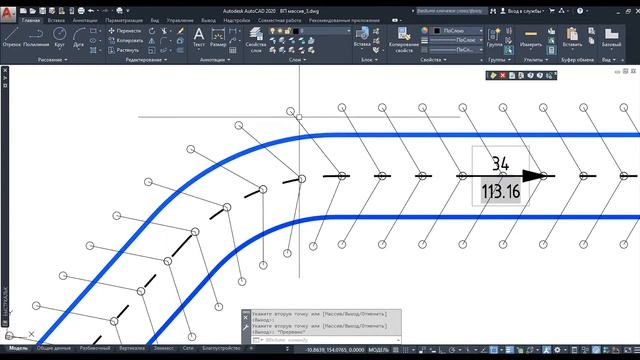Open the Текст (Text) tool
The width and height of the screenshot is (640, 360).
pos(199,37)
